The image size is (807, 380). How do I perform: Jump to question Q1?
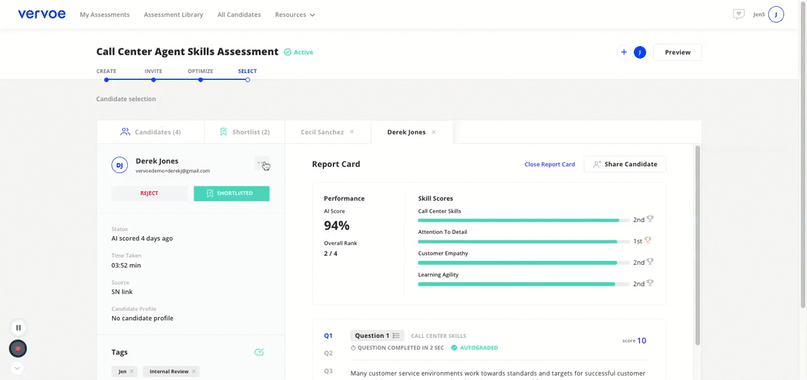pyautogui.click(x=328, y=336)
